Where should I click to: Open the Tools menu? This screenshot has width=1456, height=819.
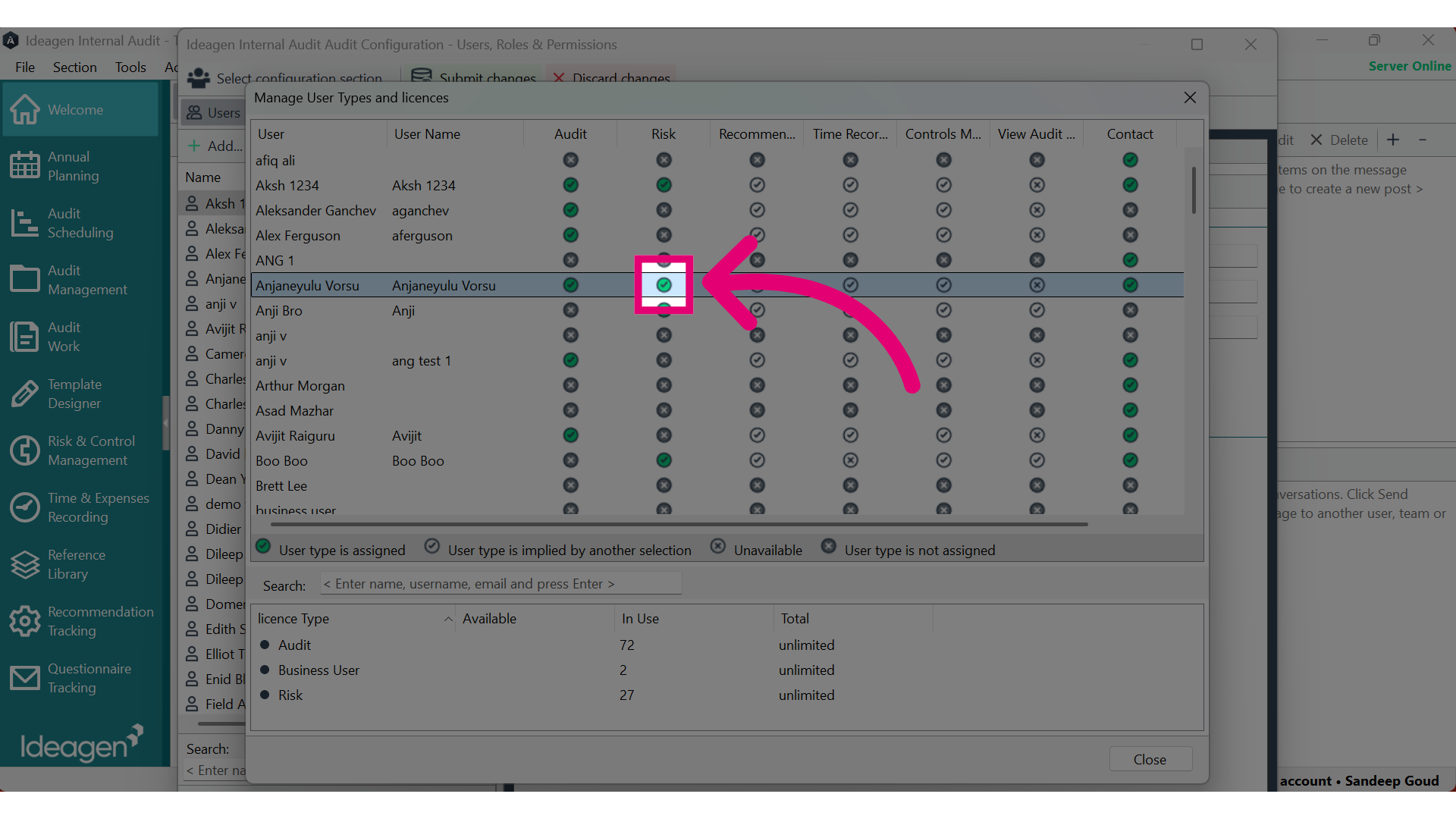point(130,67)
